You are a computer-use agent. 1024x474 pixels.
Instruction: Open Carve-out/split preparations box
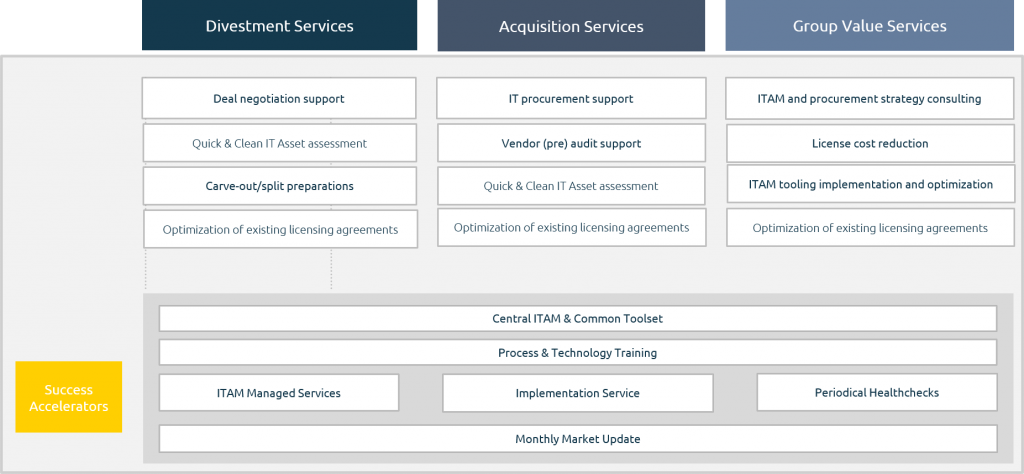(280, 186)
